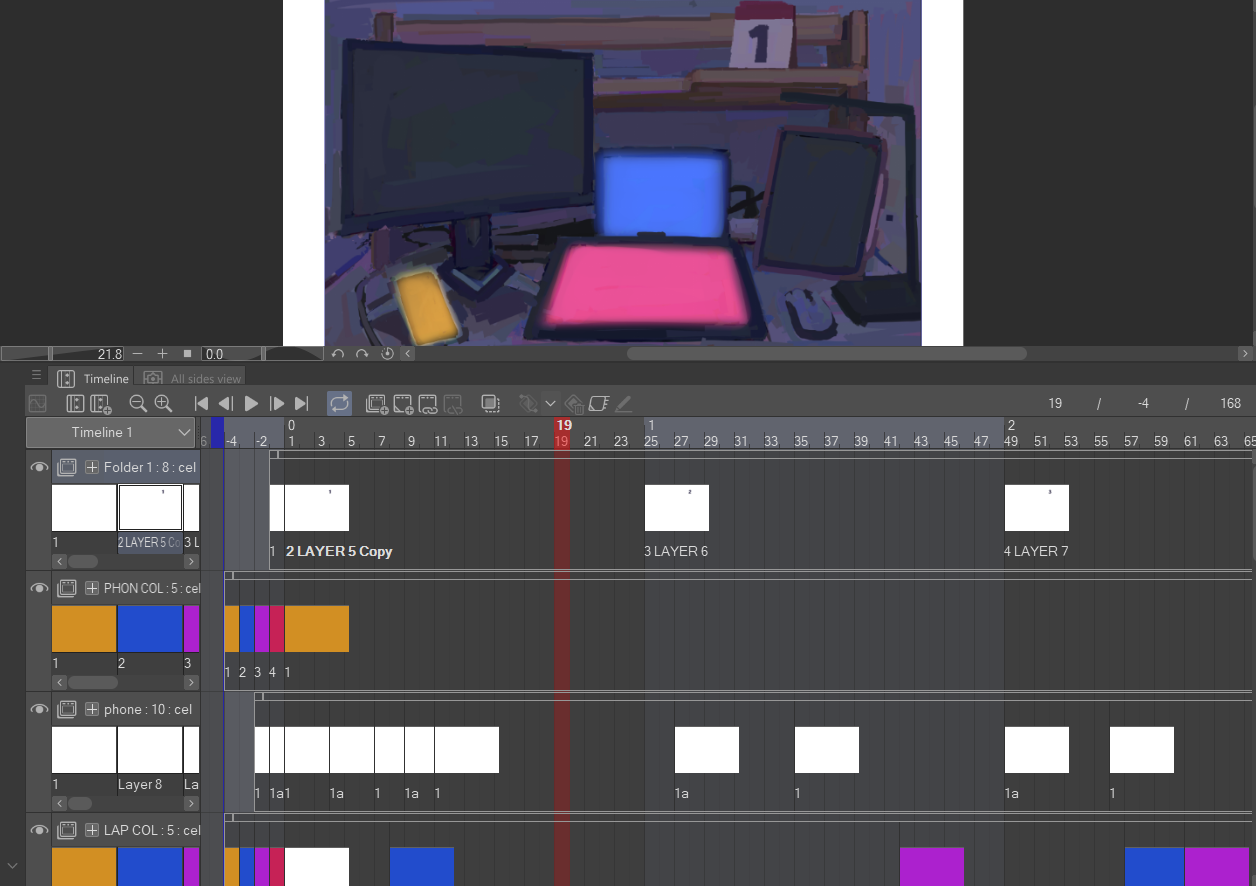Hide the phone animation track
1256x886 pixels.
(x=39, y=709)
